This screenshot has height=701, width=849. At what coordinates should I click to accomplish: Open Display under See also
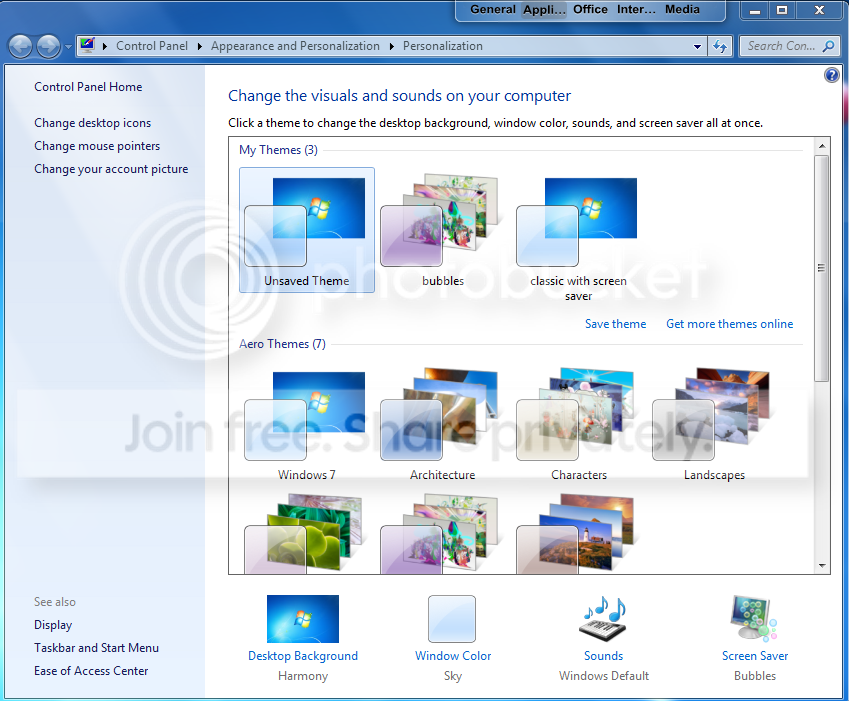(53, 625)
